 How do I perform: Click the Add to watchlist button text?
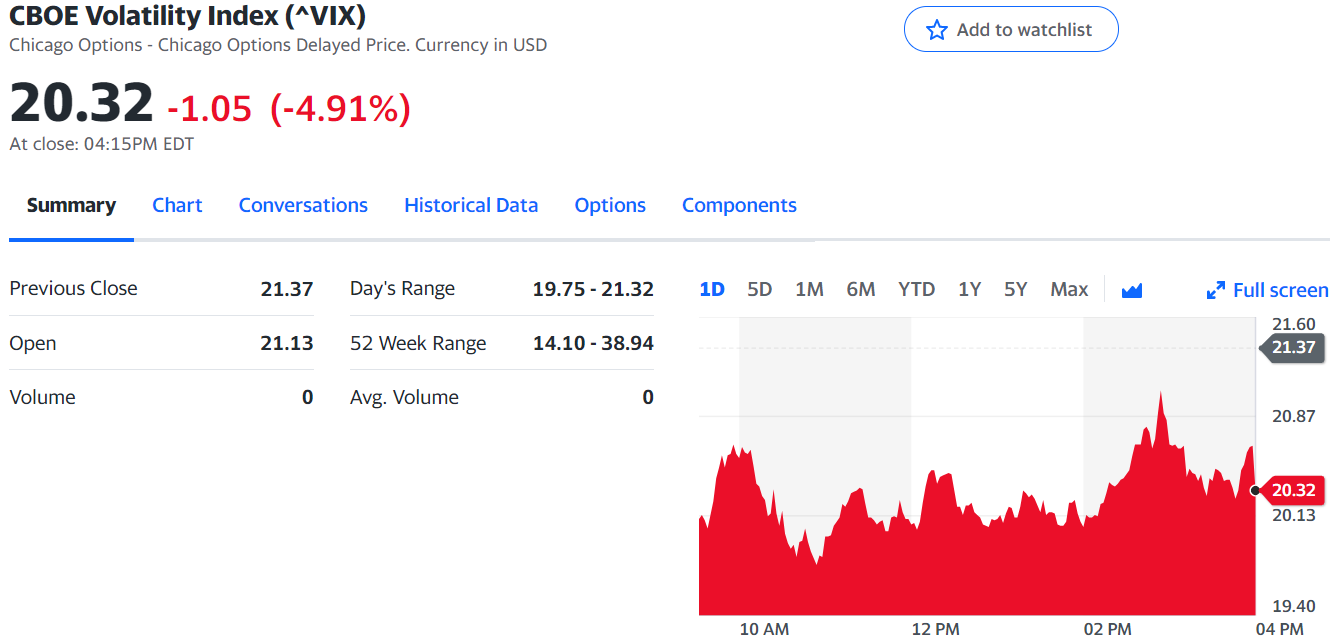(x=1024, y=30)
